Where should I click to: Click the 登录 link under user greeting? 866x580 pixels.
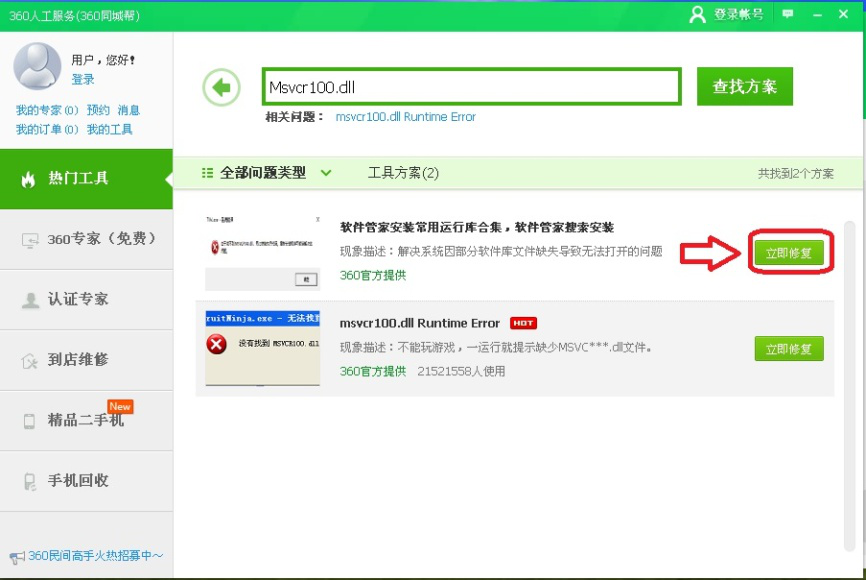83,80
